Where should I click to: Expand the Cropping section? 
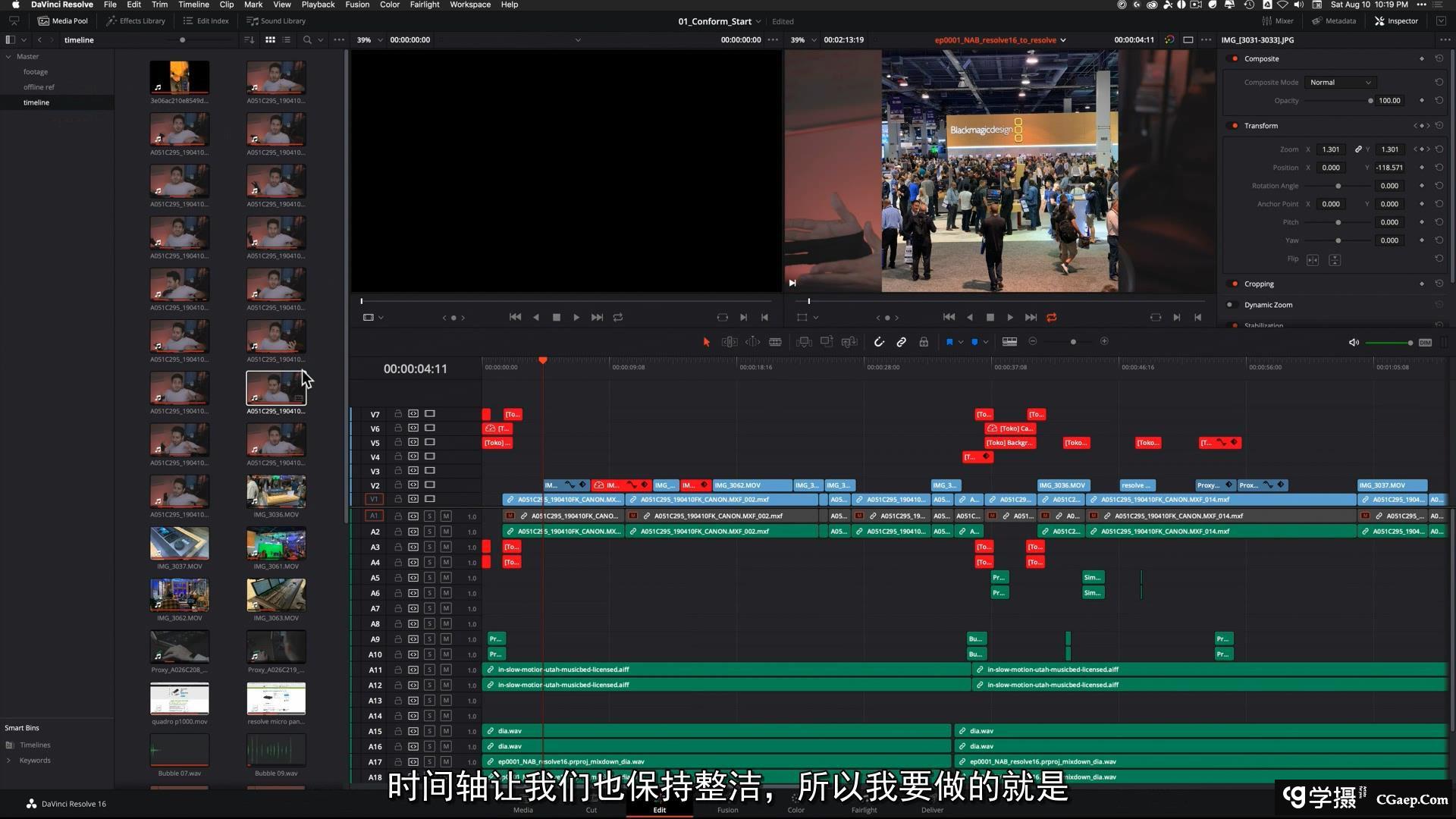1259,284
